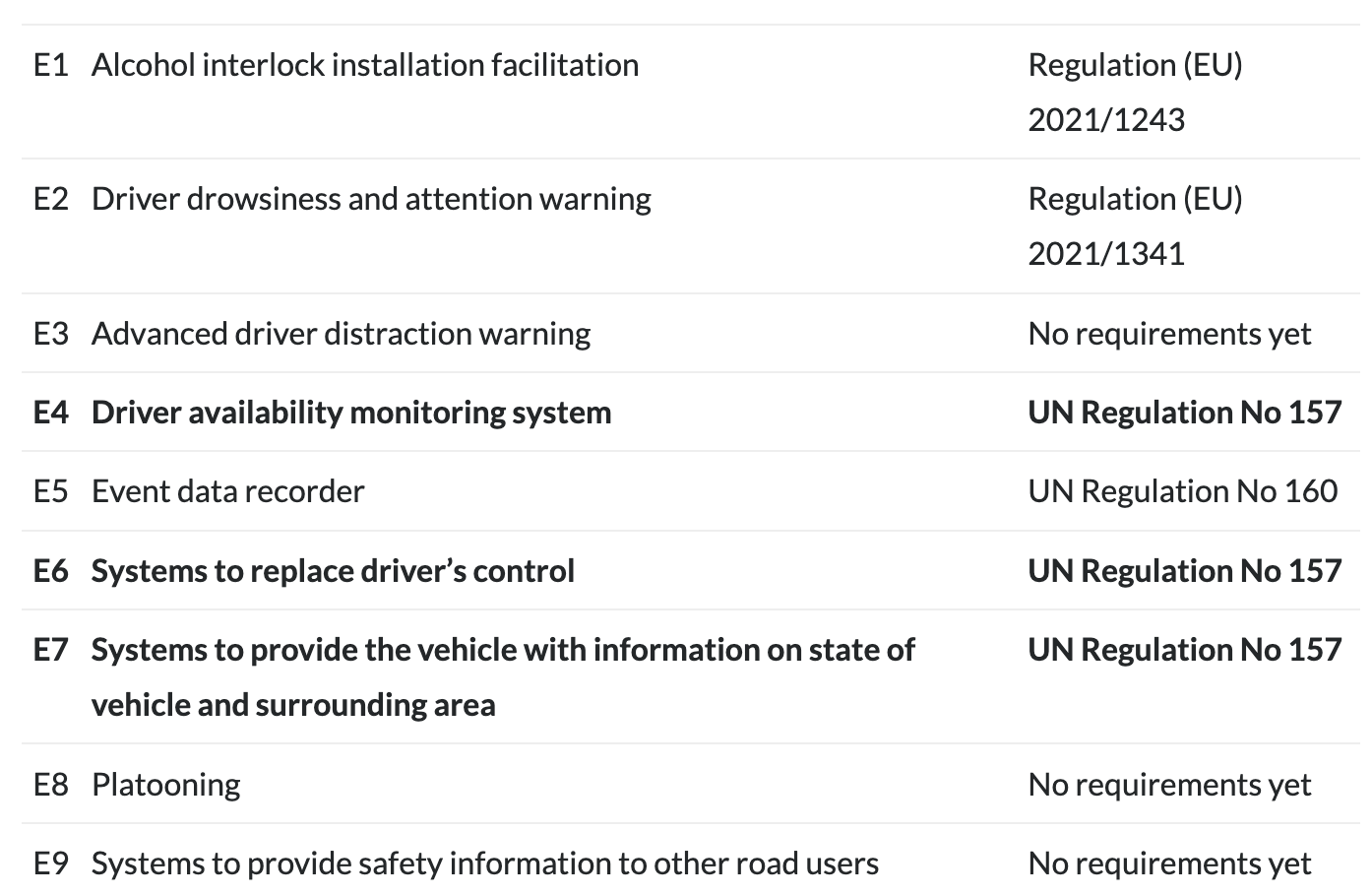Click 'Systems to replace driver's control' text
This screenshot has height=896, width=1372.
[333, 571]
